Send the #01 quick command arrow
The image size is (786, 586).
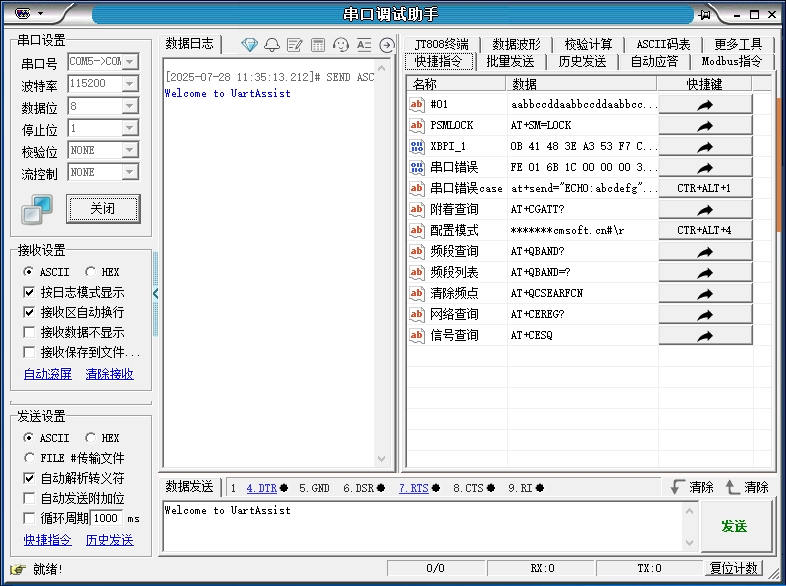click(705, 104)
